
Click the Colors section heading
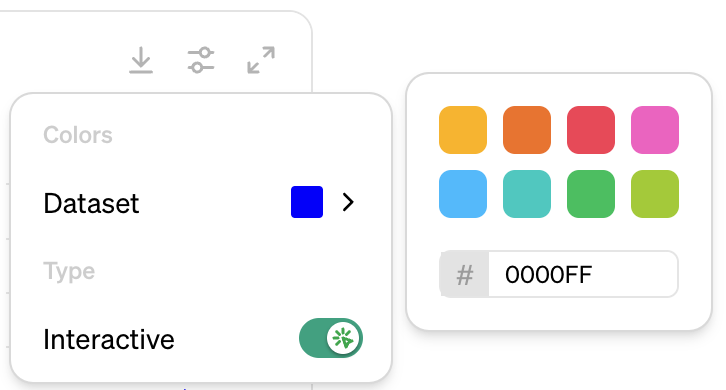(x=78, y=135)
